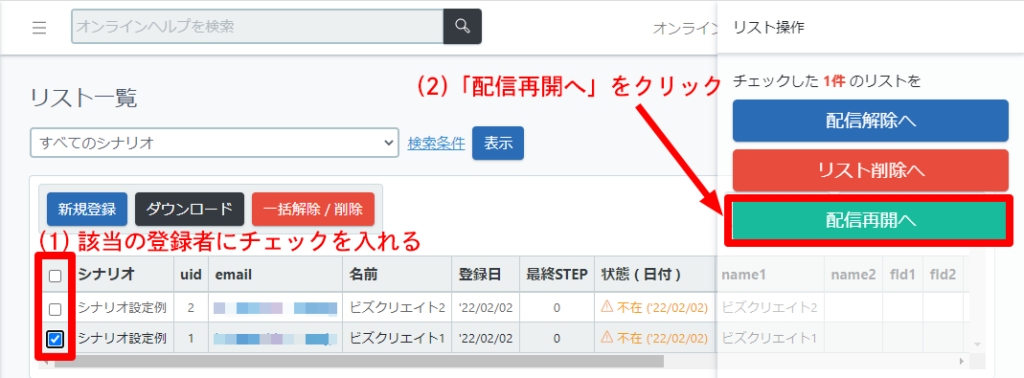Screen dimensions: 1024x378
Task: Click the name2 column header
Action: (x=853, y=275)
